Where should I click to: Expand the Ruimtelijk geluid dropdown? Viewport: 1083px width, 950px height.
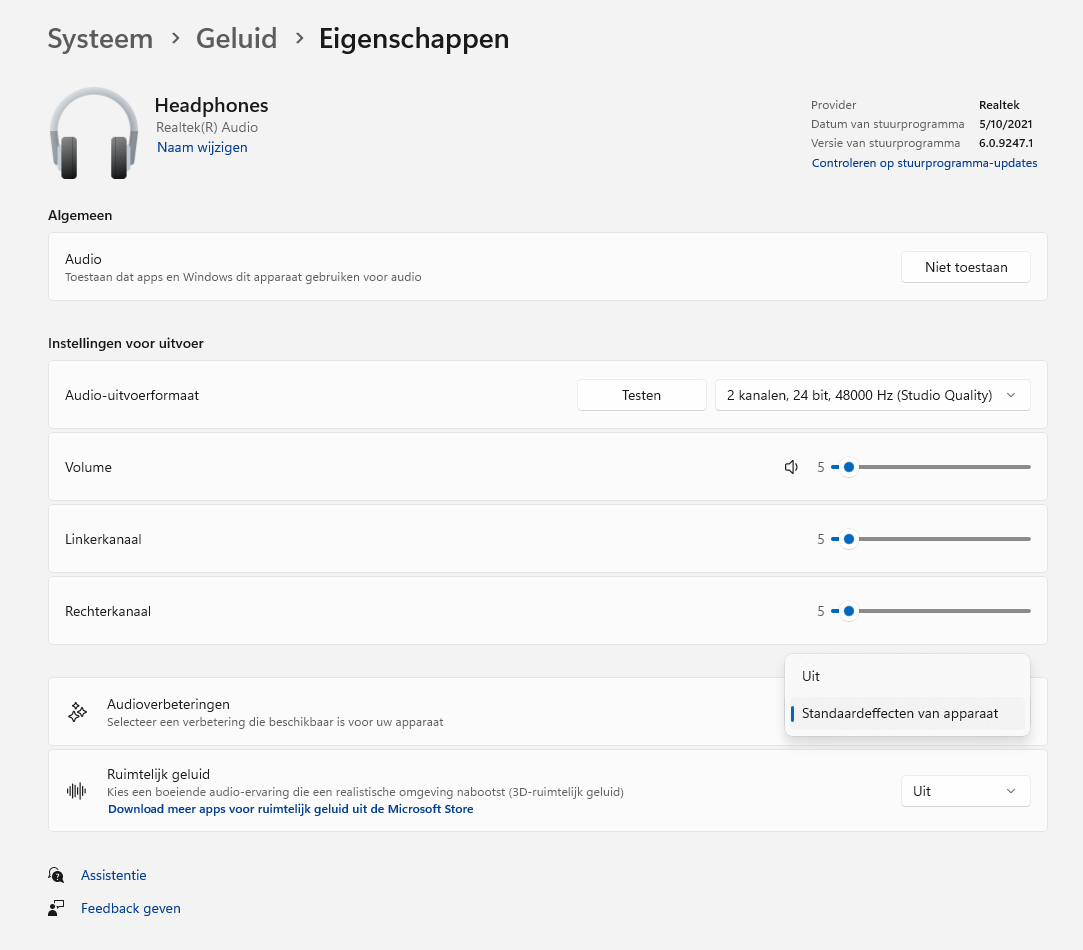pyautogui.click(x=965, y=791)
